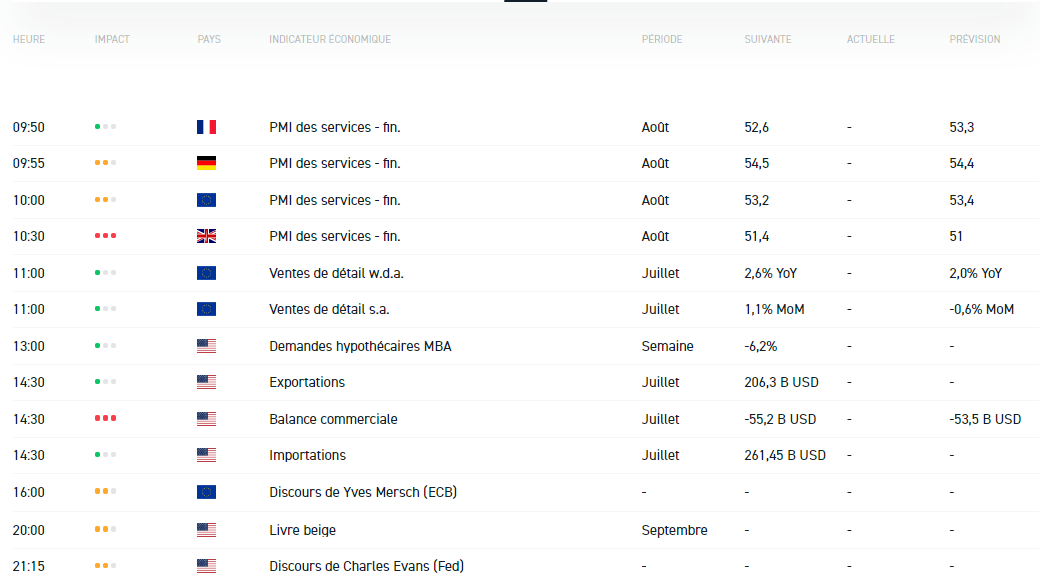Click the PRÉVISION column header
Viewport: 1040px width, 586px height.
(974, 40)
